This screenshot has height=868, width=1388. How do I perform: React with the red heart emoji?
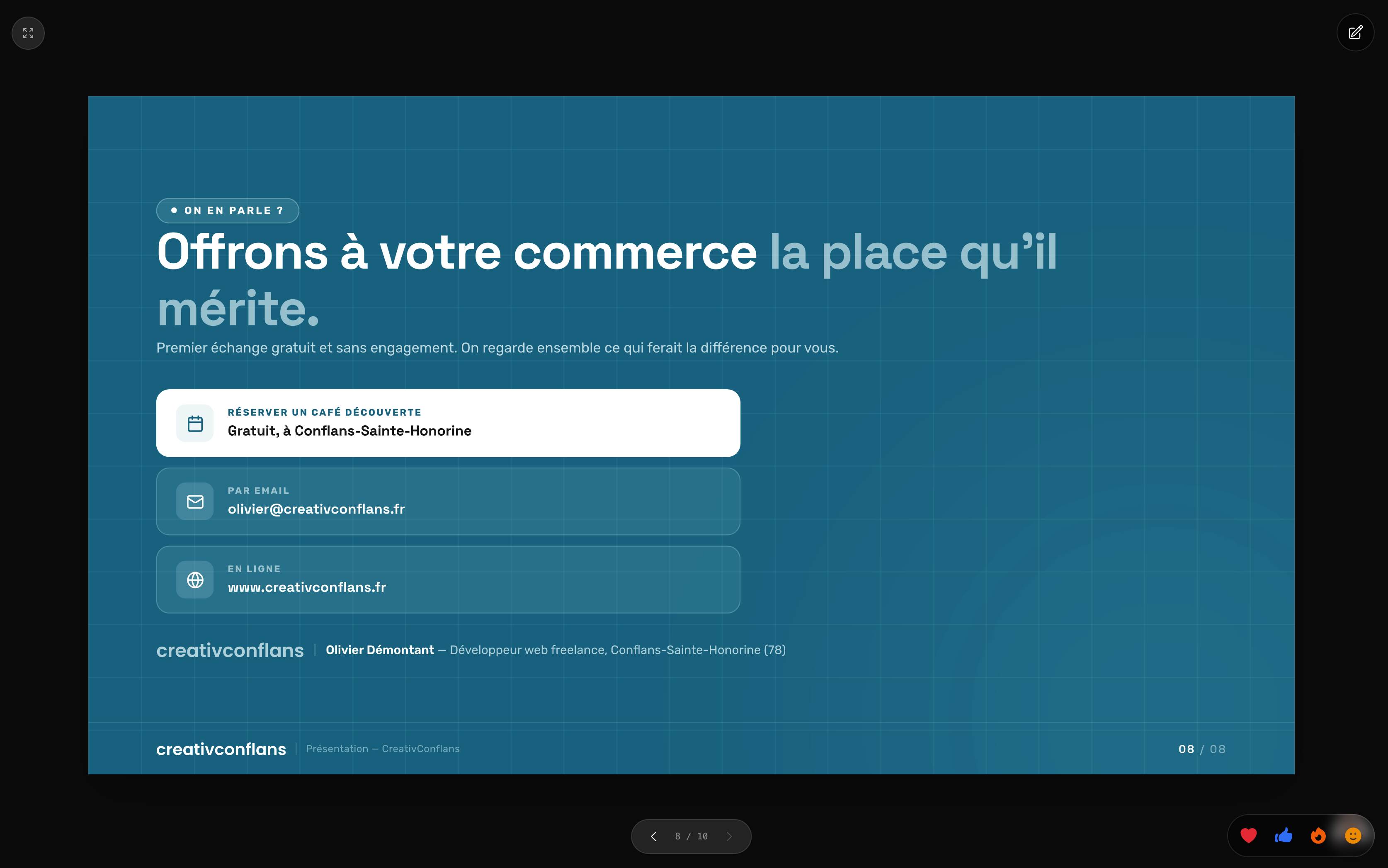click(1249, 836)
